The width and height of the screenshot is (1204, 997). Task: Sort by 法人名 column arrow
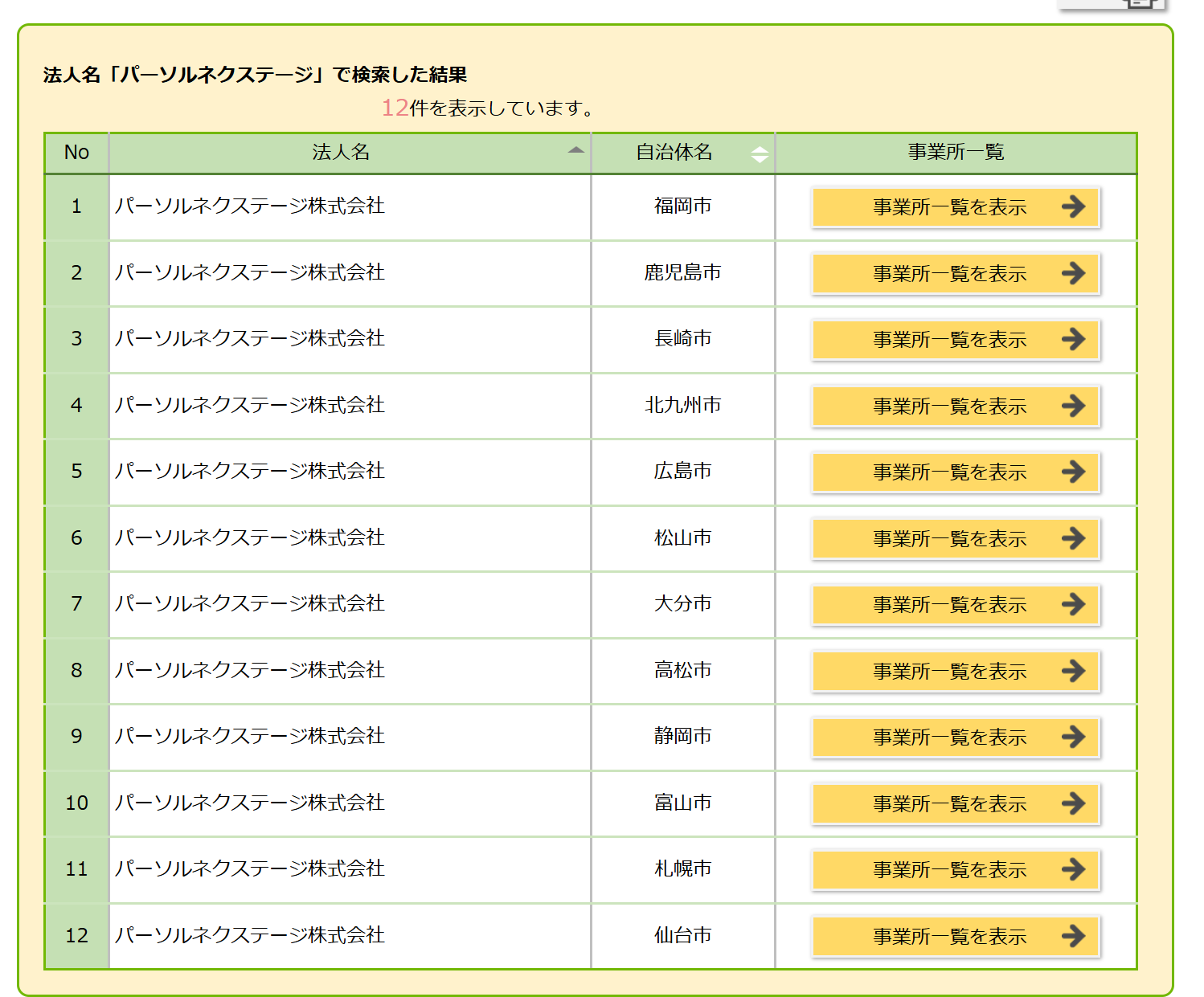pos(575,150)
